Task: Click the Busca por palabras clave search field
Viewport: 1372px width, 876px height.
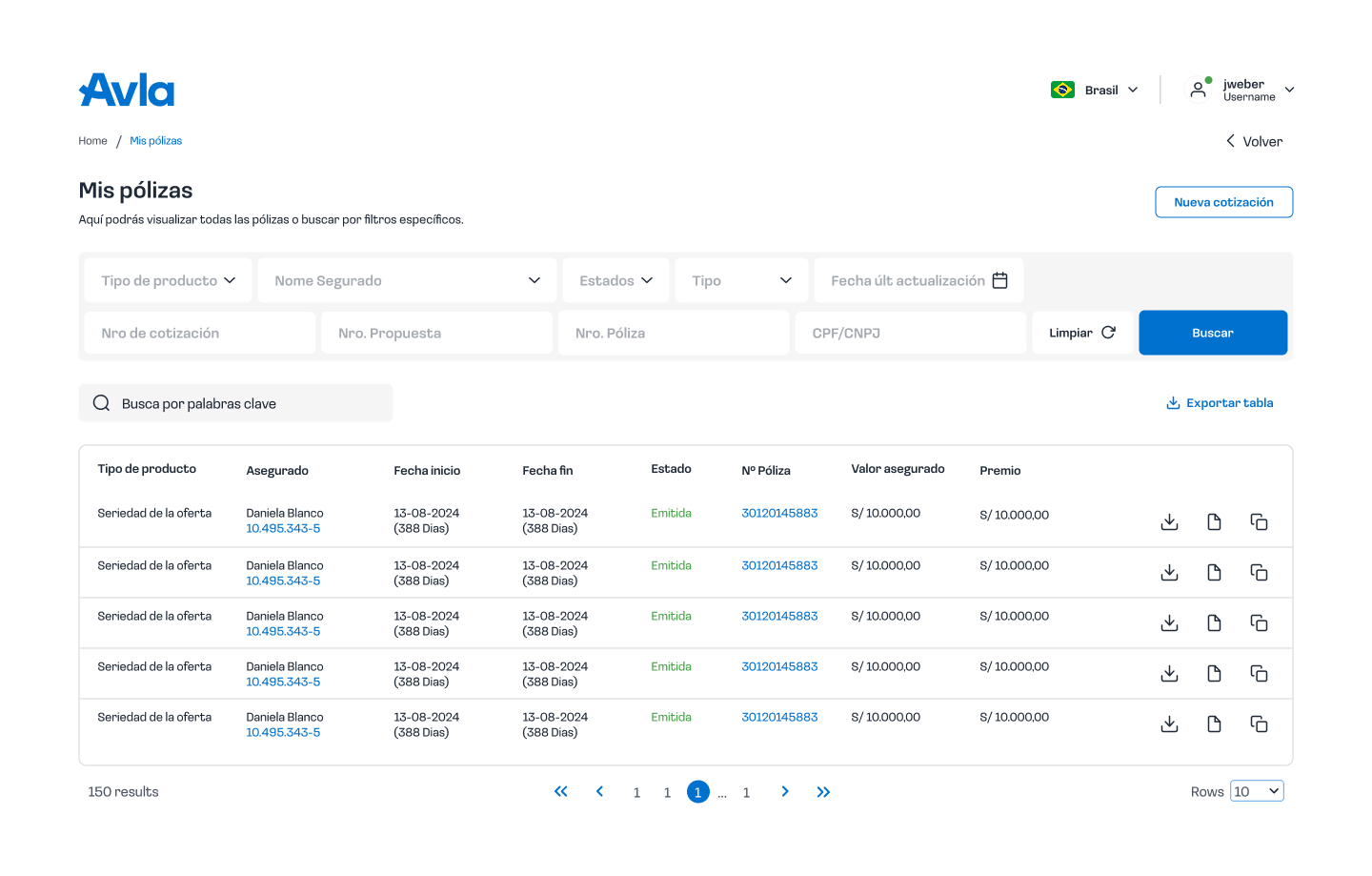Action: click(235, 403)
